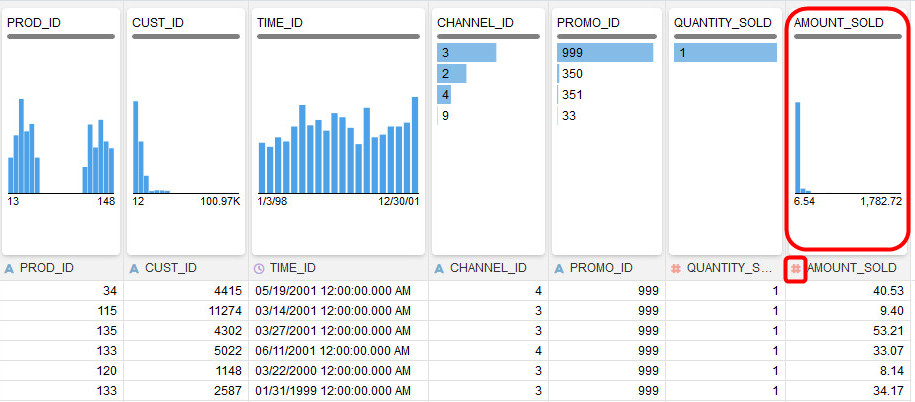
Task: Click AMOUNT_SOLD cell 8.14
Action: (x=850, y=370)
